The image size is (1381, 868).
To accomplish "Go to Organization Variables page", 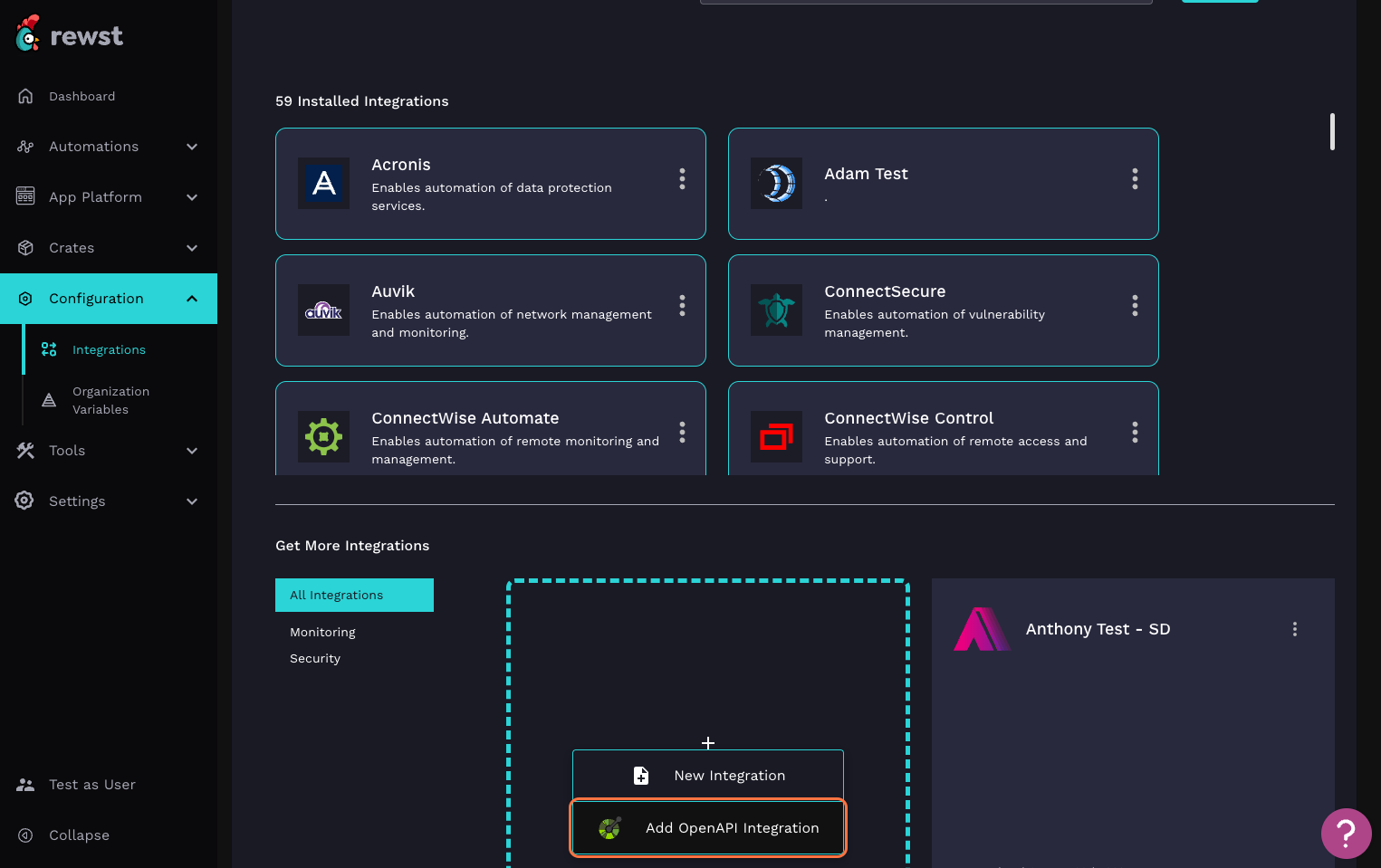I will tap(110, 400).
